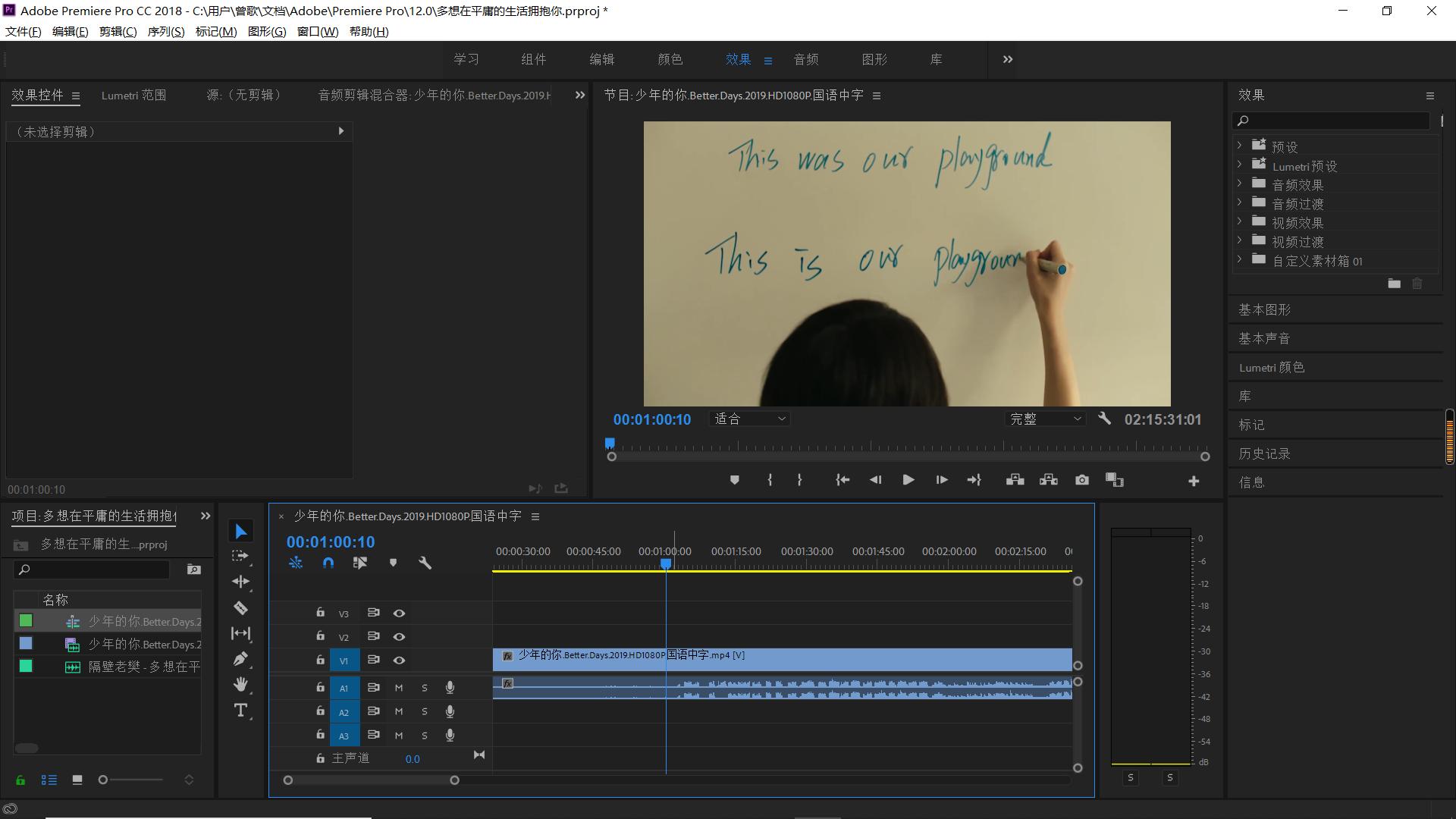Select the Pen tool in toolbar
Screen dimensions: 1456x819
coord(240,659)
